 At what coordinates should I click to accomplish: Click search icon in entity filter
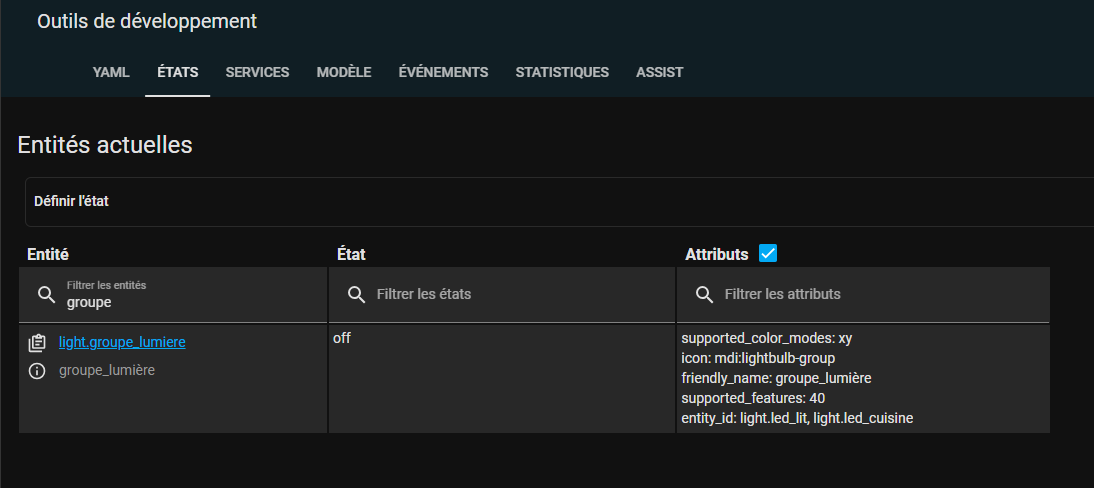pyautogui.click(x=47, y=294)
